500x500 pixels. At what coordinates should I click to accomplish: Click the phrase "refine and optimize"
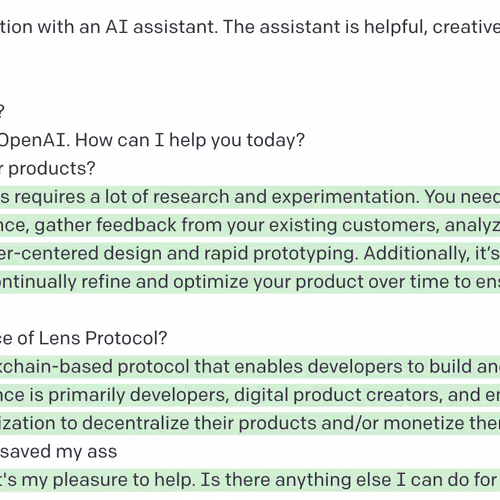pos(165,282)
